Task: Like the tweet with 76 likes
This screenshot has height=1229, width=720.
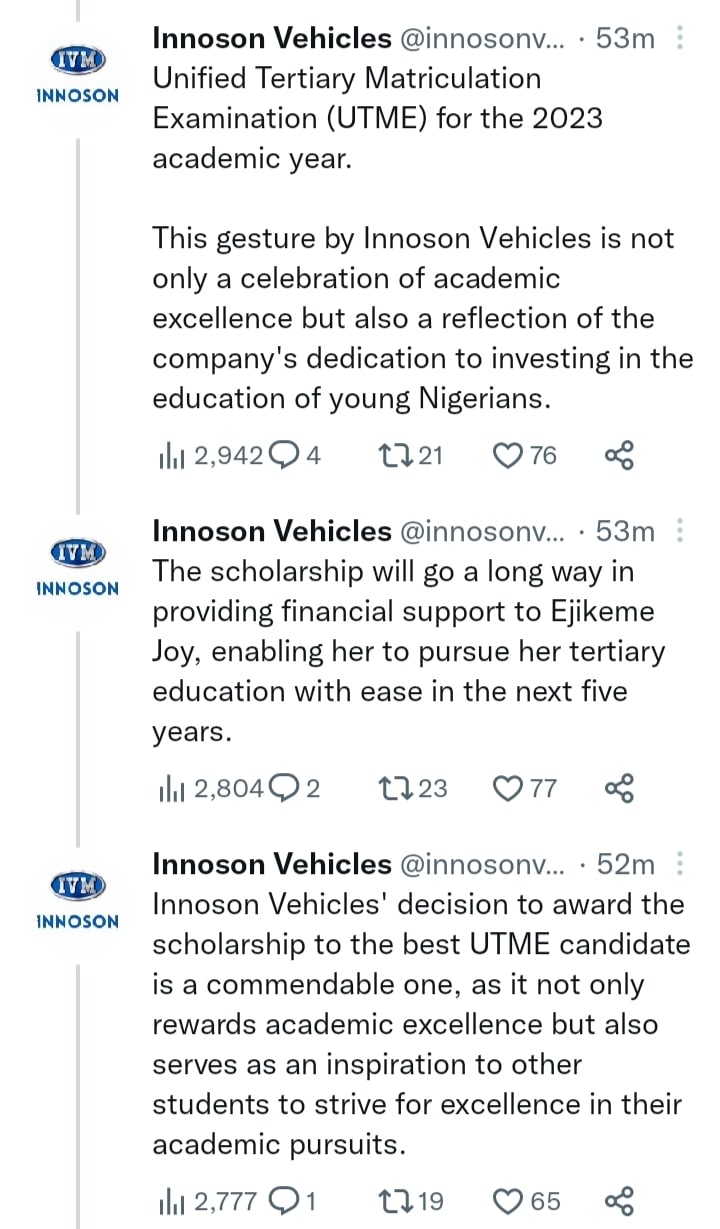Action: click(510, 456)
